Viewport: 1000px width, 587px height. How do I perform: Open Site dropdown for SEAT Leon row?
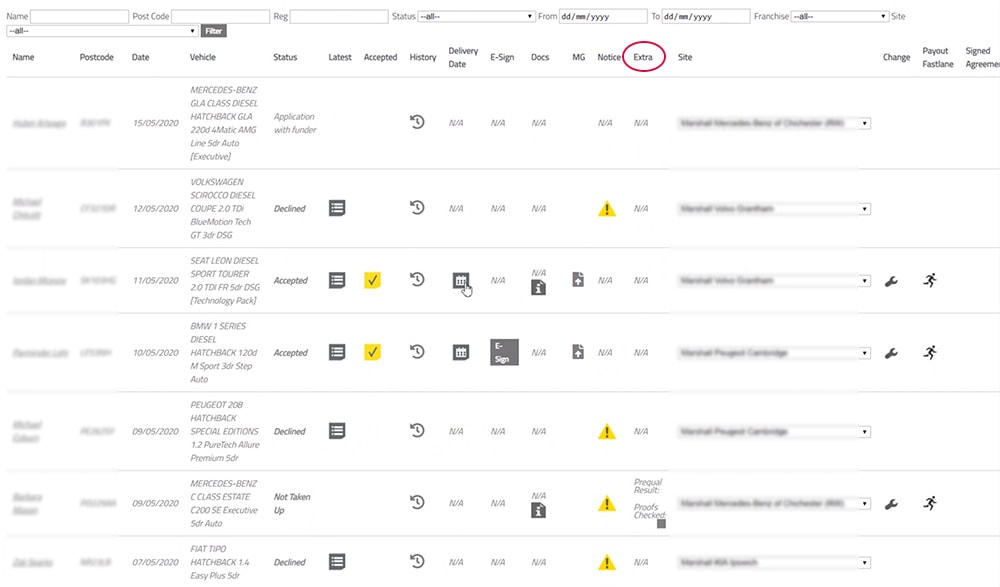(x=774, y=281)
